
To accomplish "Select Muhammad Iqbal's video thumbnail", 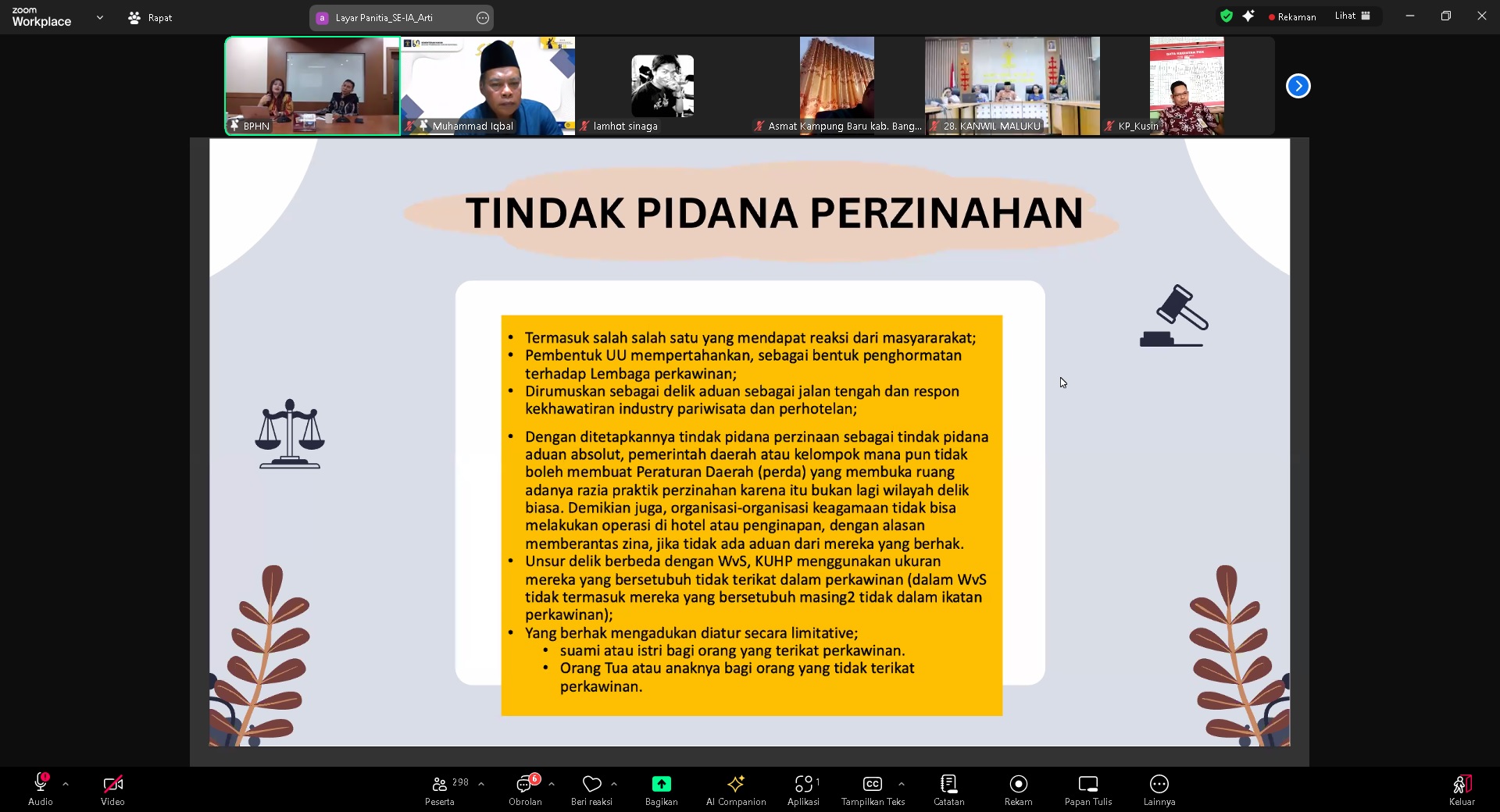I will [x=487, y=86].
